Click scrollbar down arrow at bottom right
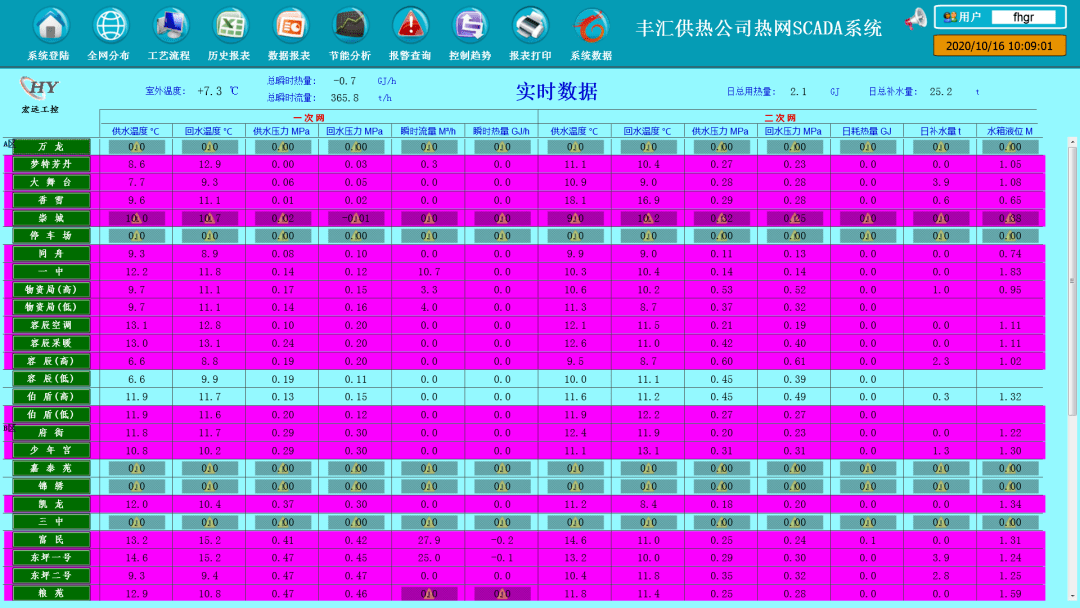Viewport: 1080px width, 608px height. [x=1072, y=597]
